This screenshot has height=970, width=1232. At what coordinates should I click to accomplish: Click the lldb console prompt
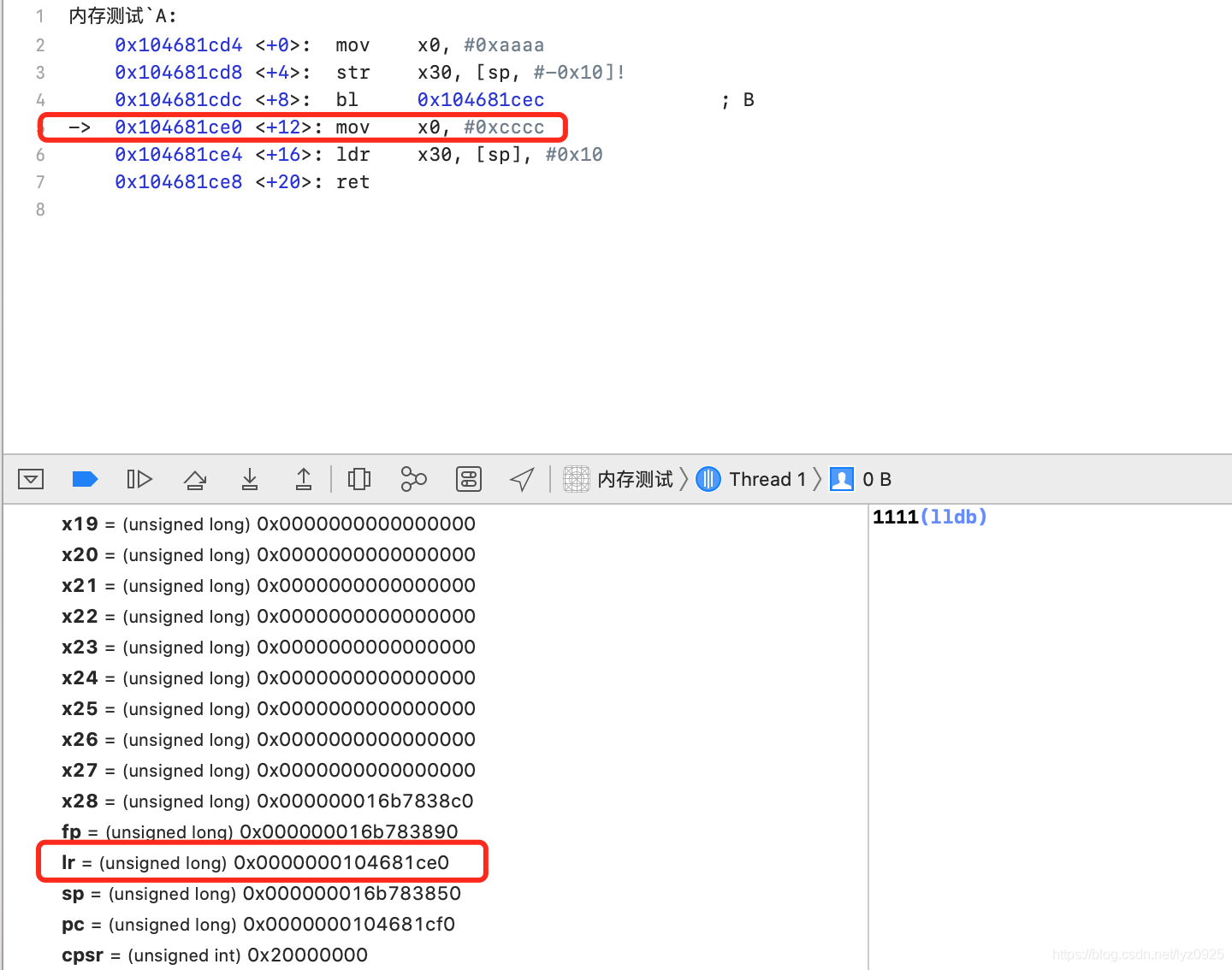(x=953, y=517)
